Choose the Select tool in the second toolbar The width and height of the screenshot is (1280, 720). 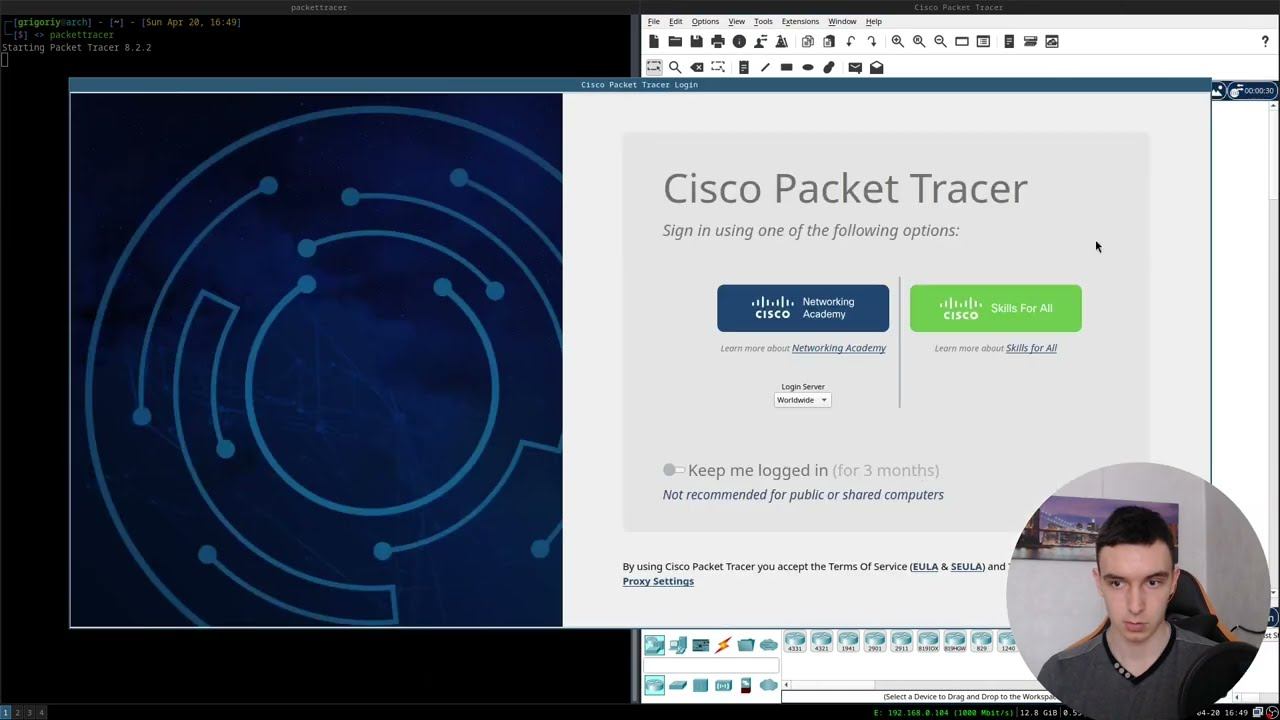654,67
